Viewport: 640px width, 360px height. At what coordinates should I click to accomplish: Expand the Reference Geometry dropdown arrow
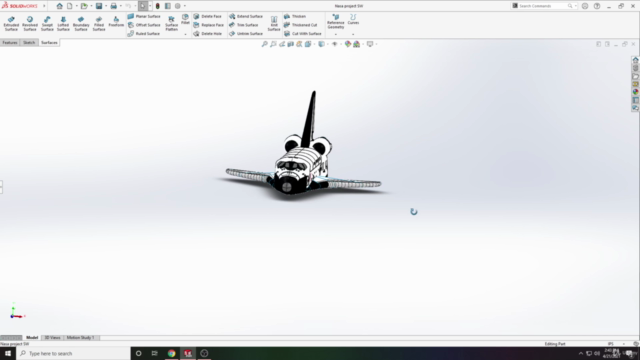click(336, 34)
